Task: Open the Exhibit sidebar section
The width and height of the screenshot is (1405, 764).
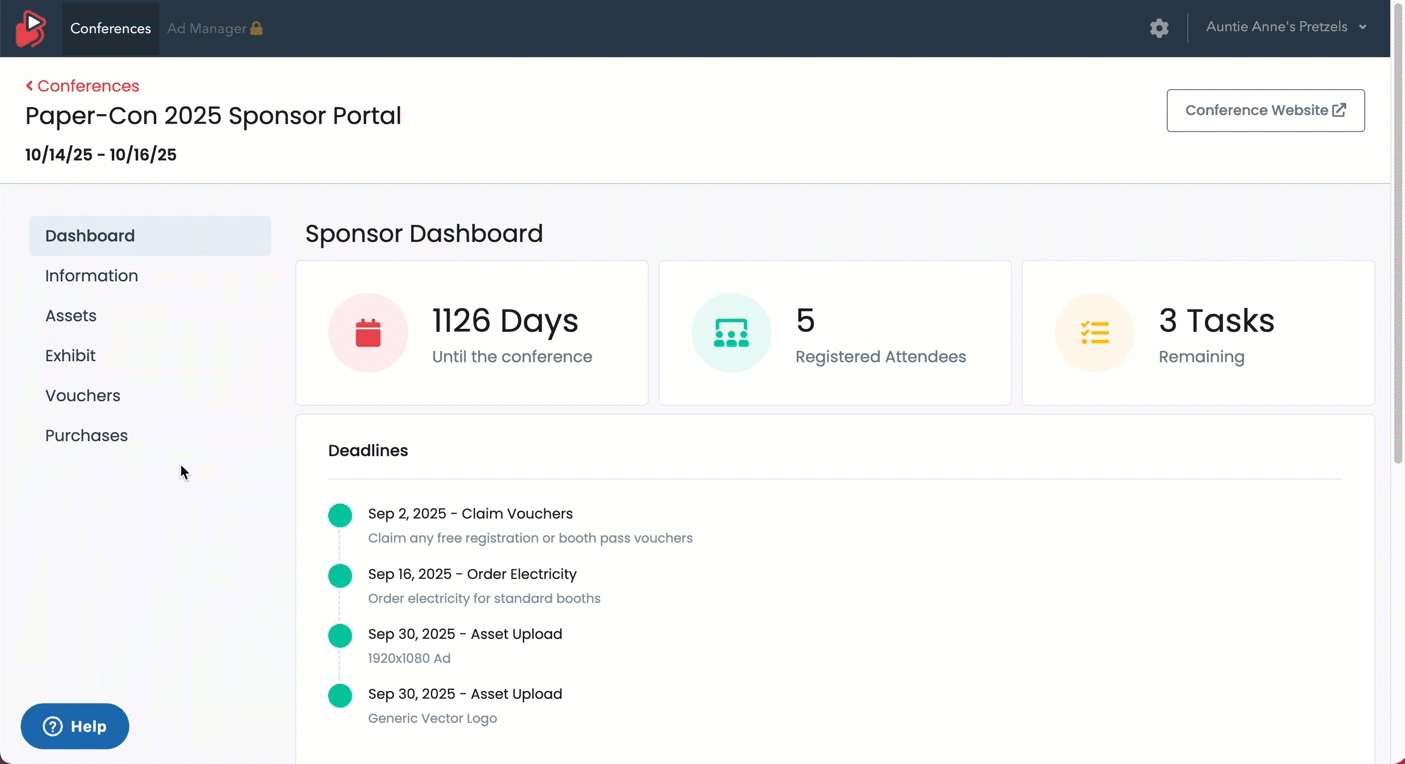Action: pos(70,356)
